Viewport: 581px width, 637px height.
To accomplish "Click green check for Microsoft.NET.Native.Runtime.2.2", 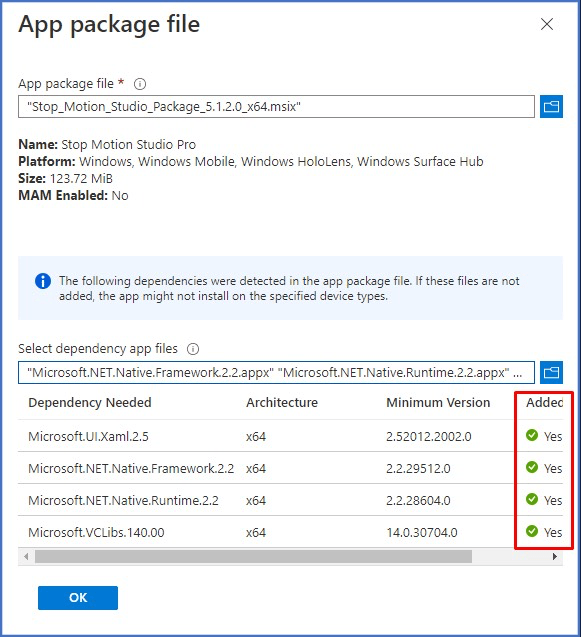I will (x=532, y=499).
